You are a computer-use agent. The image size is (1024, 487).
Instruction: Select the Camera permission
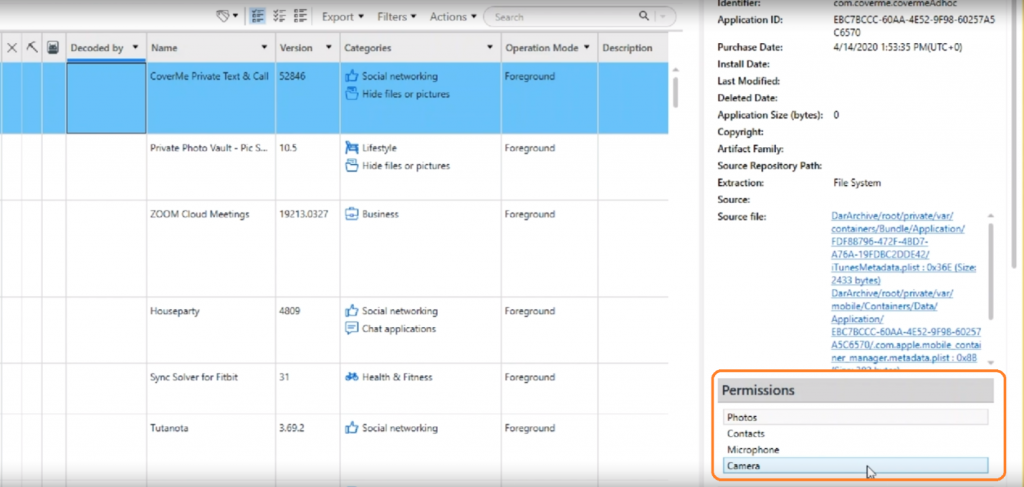point(856,466)
